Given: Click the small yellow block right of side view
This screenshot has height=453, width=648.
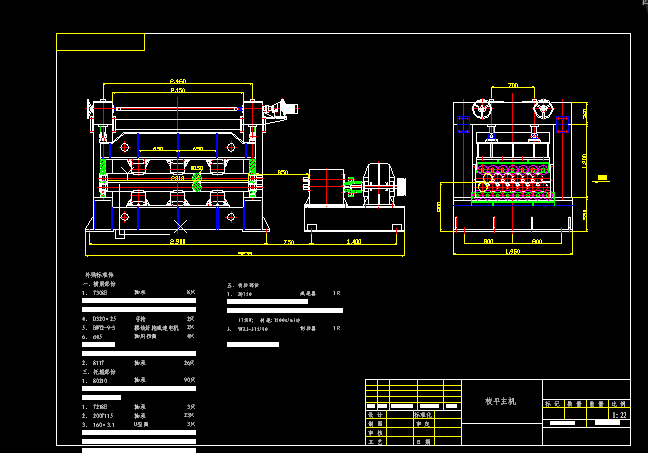Looking at the screenshot, I should click(603, 178).
